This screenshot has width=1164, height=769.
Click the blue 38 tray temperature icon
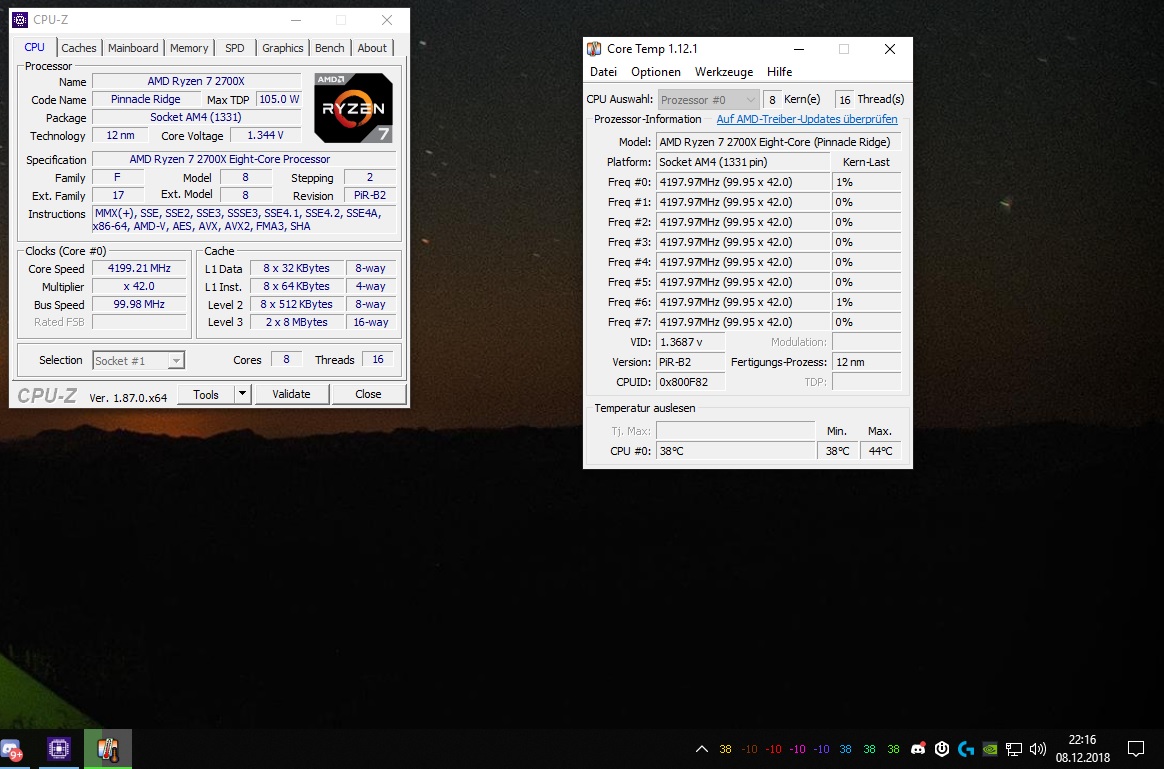(x=846, y=749)
